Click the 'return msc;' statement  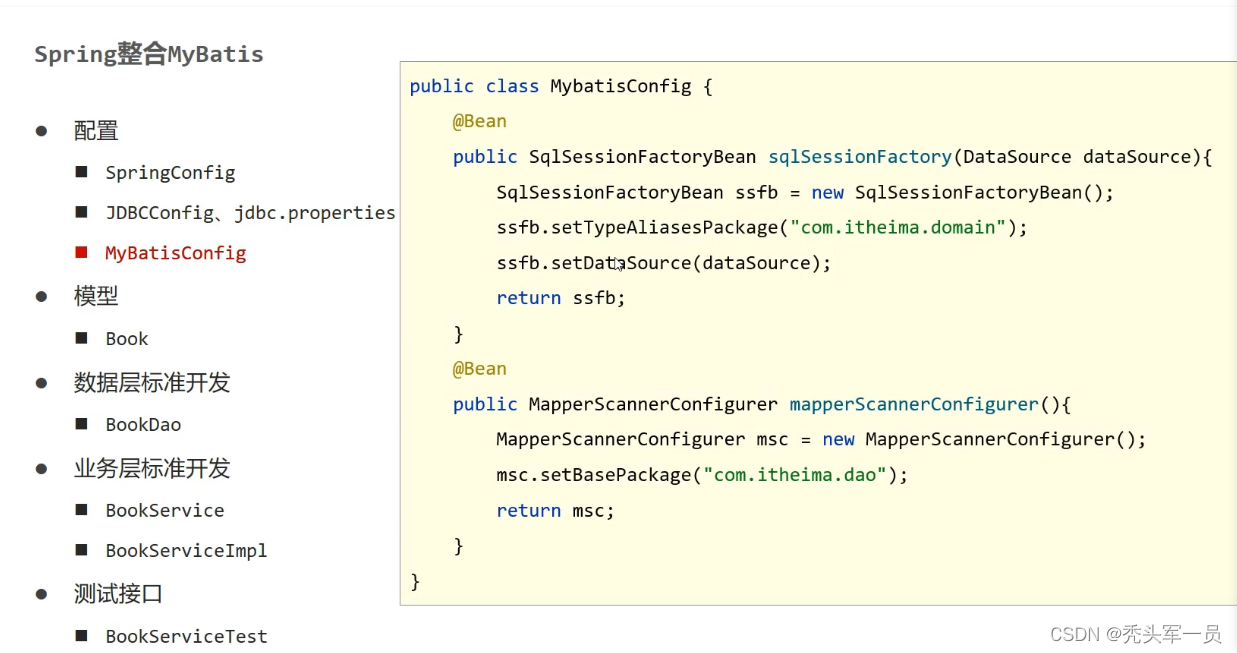[x=555, y=511]
